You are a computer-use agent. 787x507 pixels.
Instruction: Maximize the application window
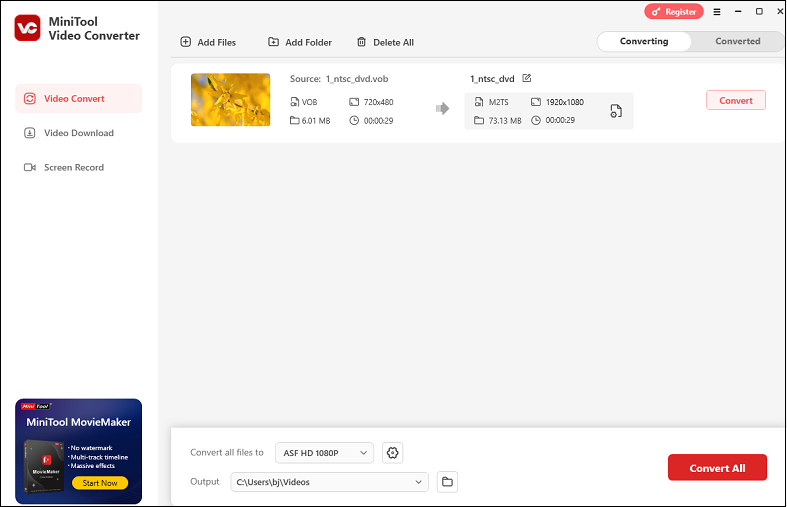(759, 11)
